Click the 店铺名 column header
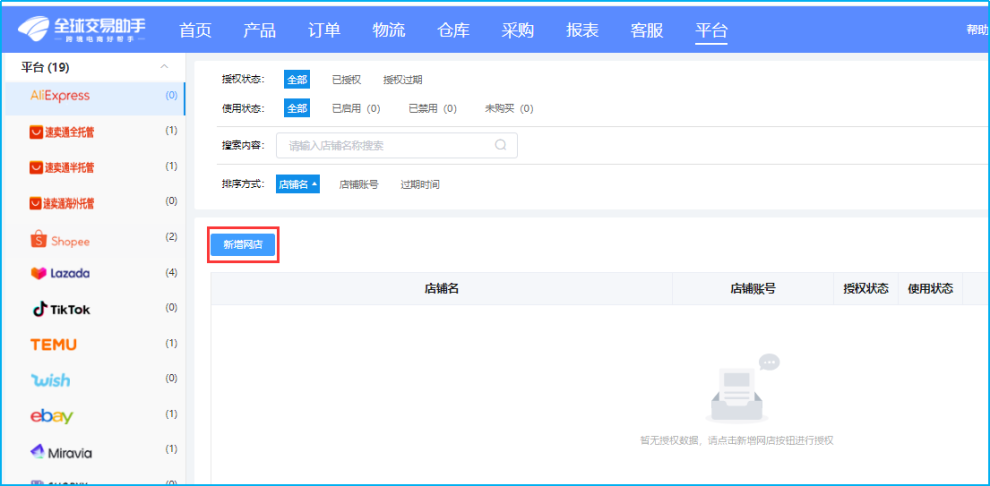Viewport: 990px width, 486px height. pyautogui.click(x=441, y=289)
